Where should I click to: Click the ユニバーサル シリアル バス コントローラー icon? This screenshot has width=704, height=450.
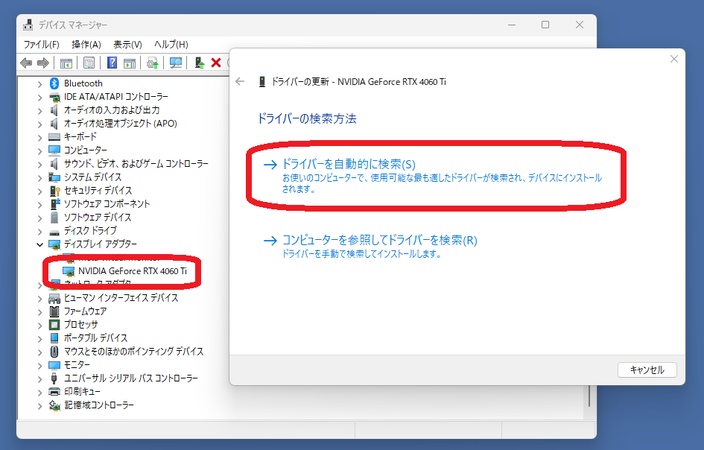54,378
